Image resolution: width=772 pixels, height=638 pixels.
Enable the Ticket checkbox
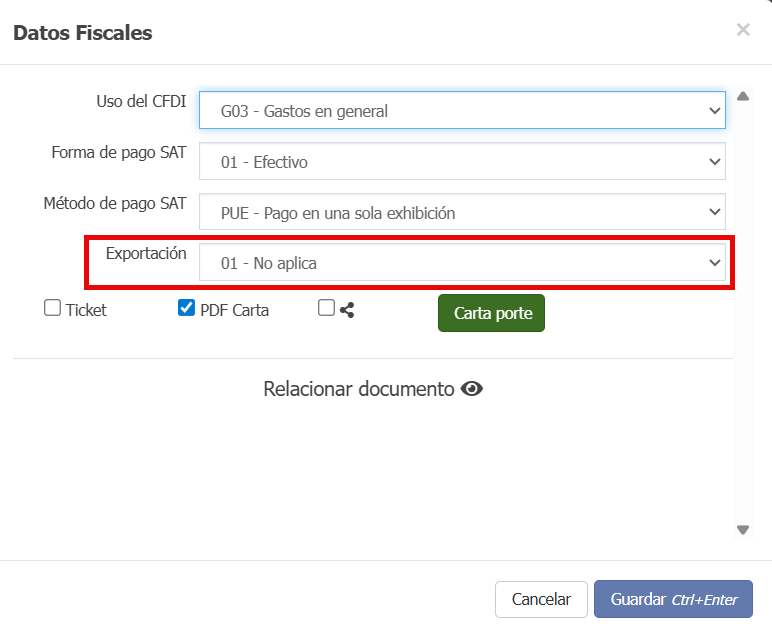click(53, 309)
